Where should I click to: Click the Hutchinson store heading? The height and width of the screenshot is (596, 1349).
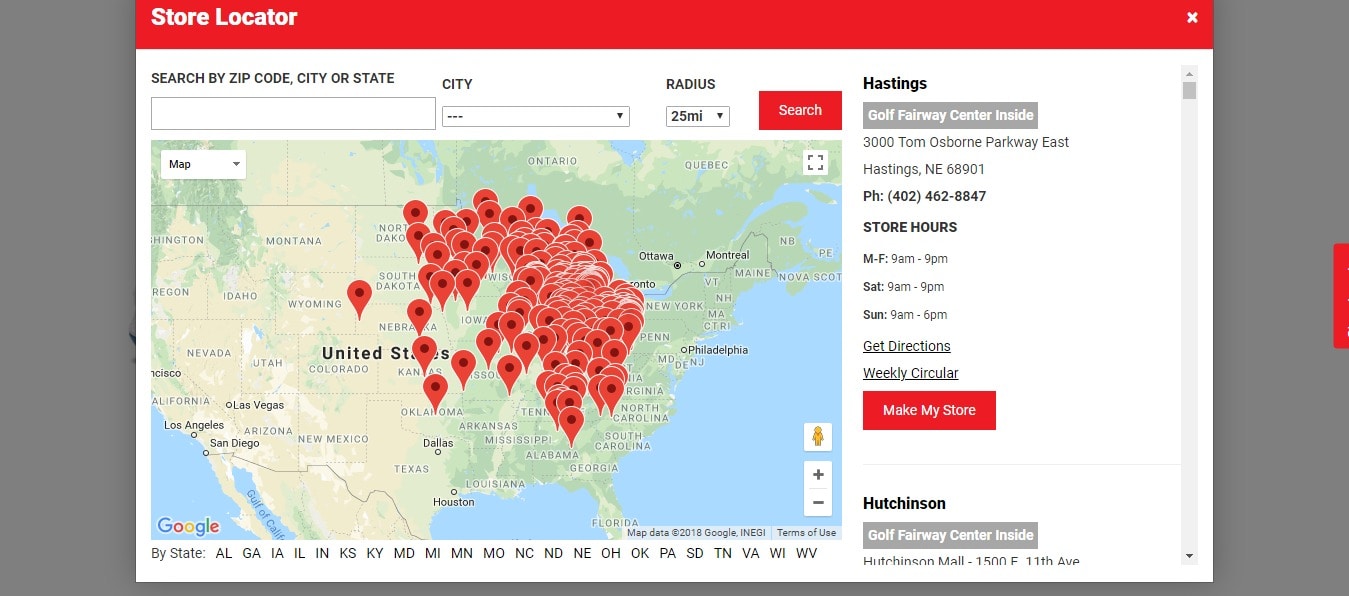(x=904, y=503)
